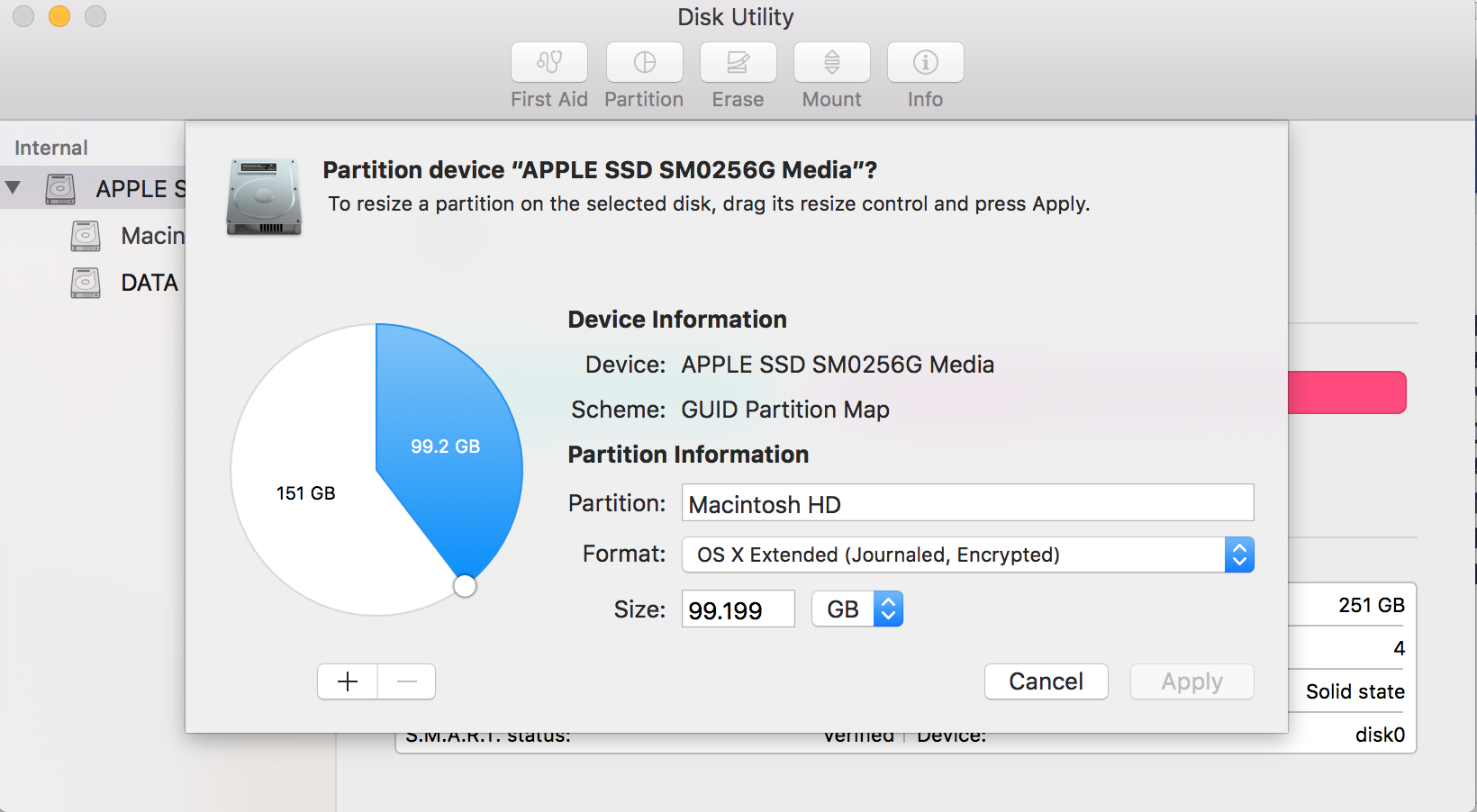Click the pink usage bar in main window
The image size is (1477, 812).
(1347, 392)
